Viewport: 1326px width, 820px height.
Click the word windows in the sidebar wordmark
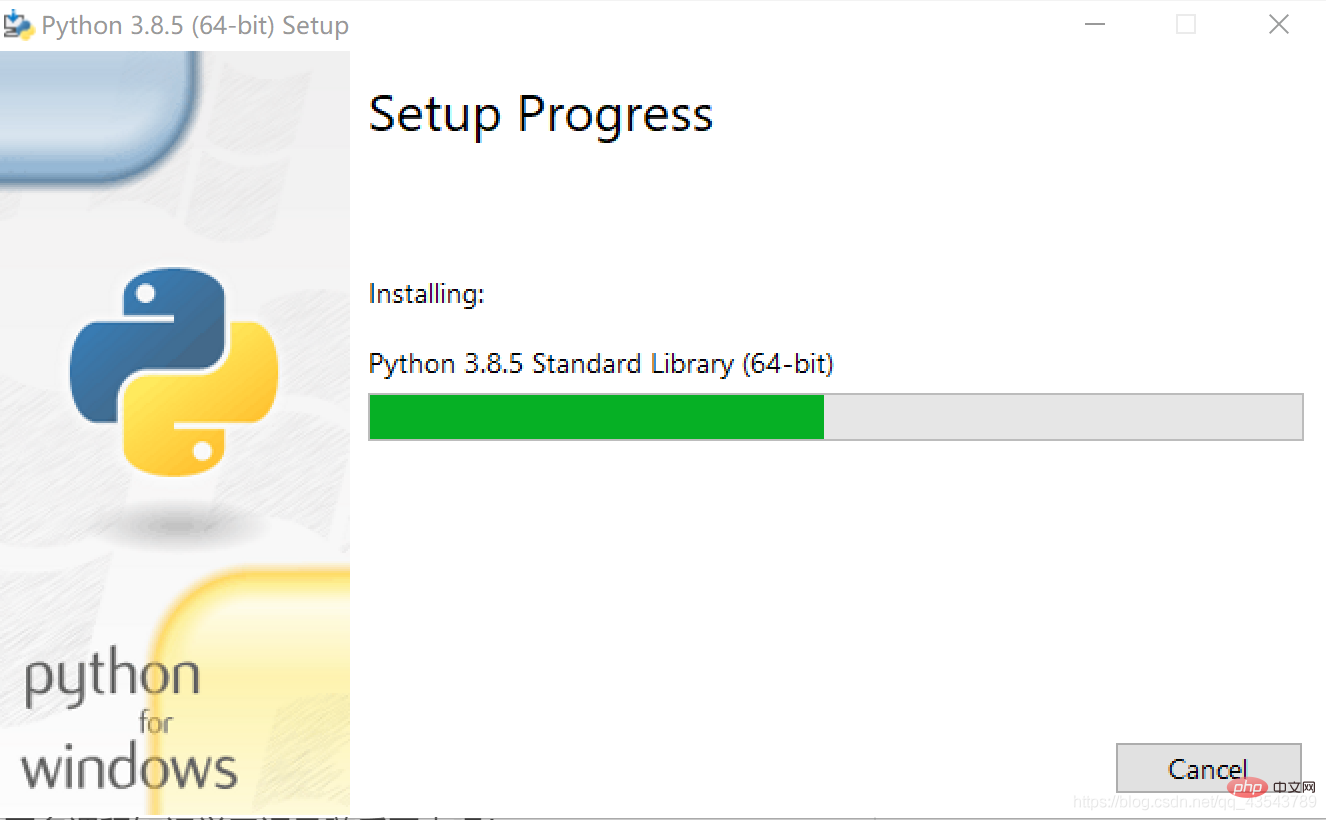129,769
